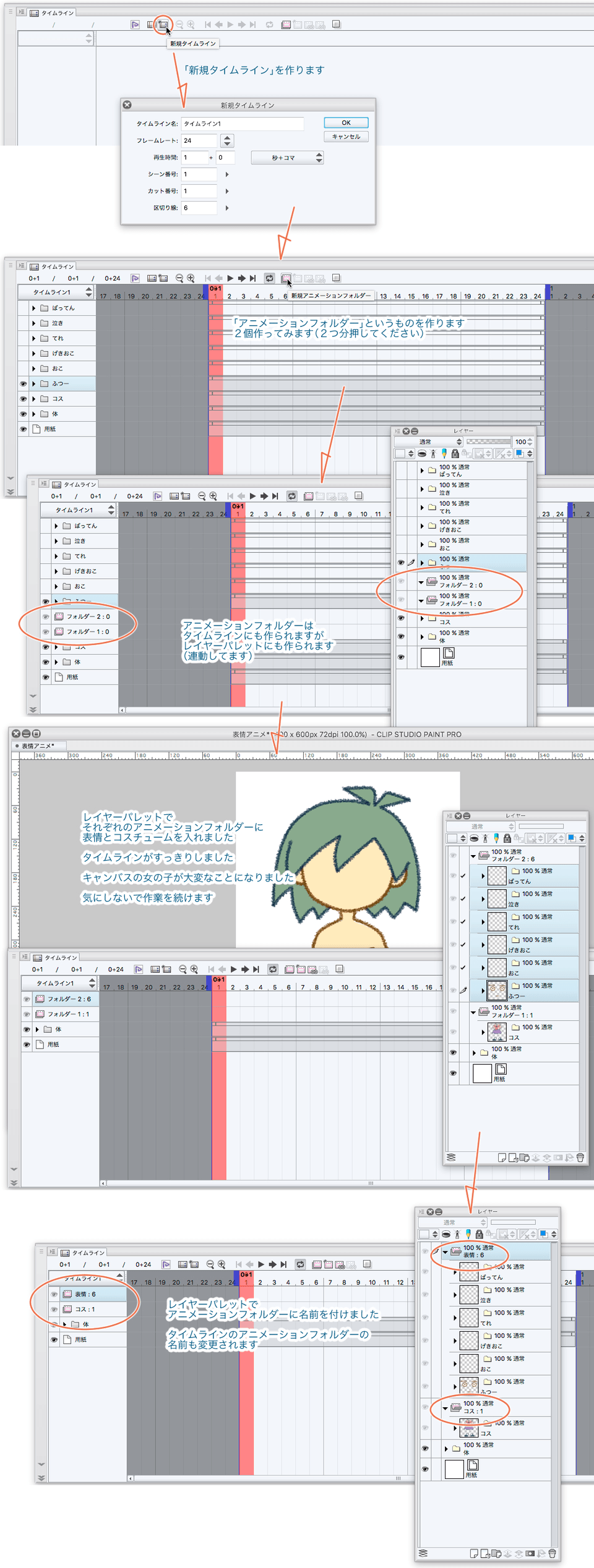Click Reference Layer lighthouse icon in layer panel with フォルダー 2 : 0
This screenshot has height=1568, width=594.
[x=433, y=453]
